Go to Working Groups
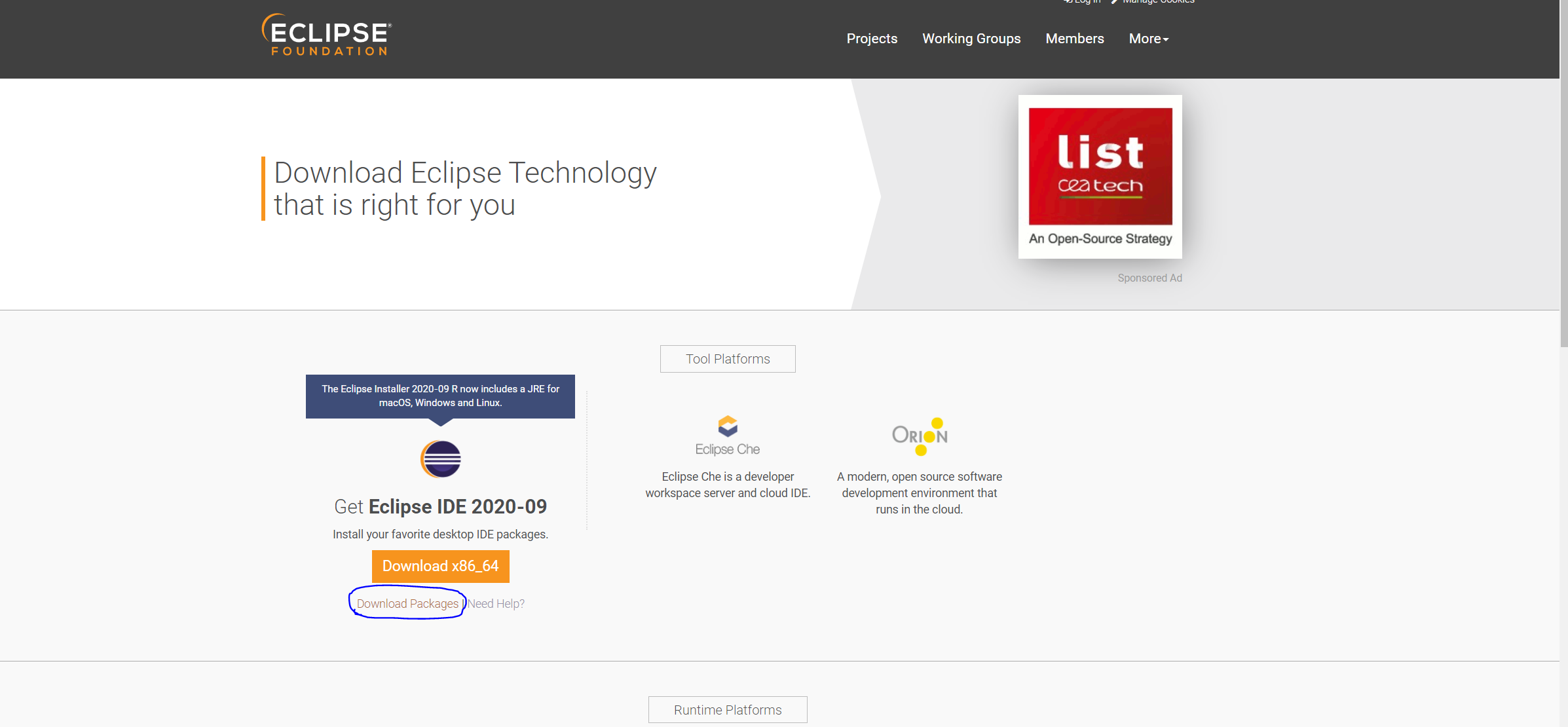The image size is (1568, 727). click(971, 39)
